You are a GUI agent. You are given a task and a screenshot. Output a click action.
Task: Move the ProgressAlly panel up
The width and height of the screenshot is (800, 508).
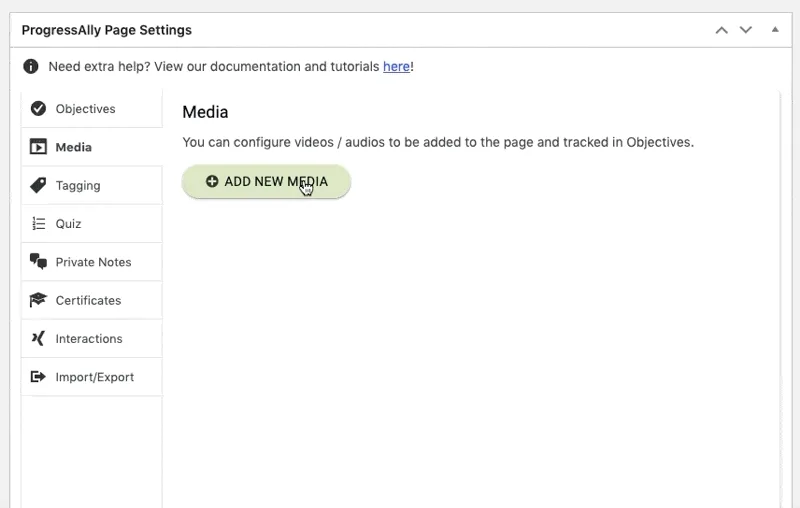pos(721,30)
